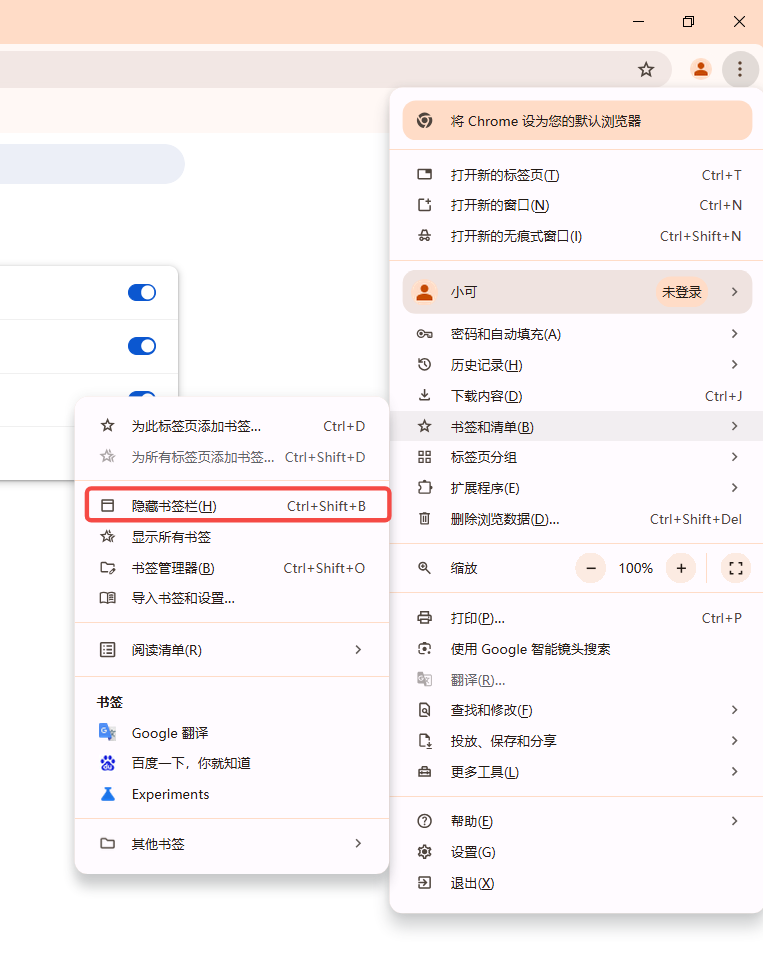Increase zoom with the plus button
The height and width of the screenshot is (956, 763).
[x=681, y=568]
